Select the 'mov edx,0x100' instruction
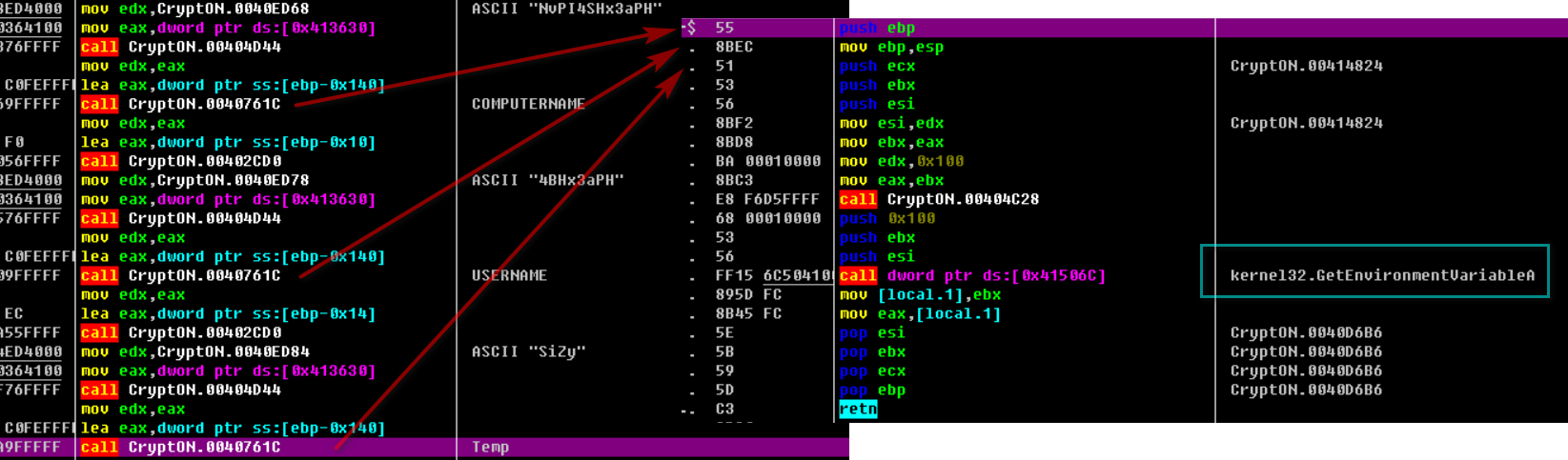The image size is (1568, 460). (x=901, y=161)
